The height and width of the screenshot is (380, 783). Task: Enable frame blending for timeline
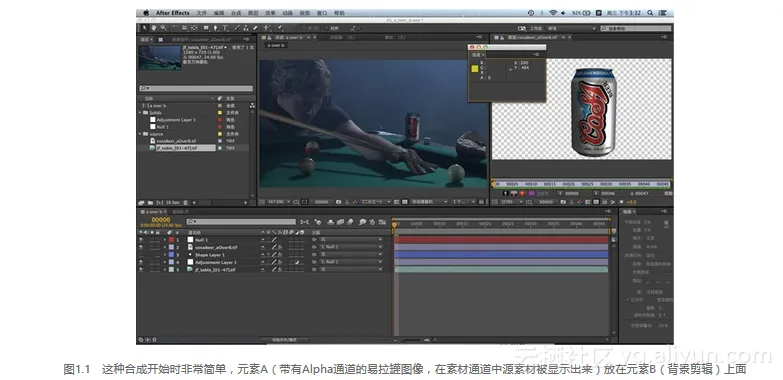pos(340,222)
